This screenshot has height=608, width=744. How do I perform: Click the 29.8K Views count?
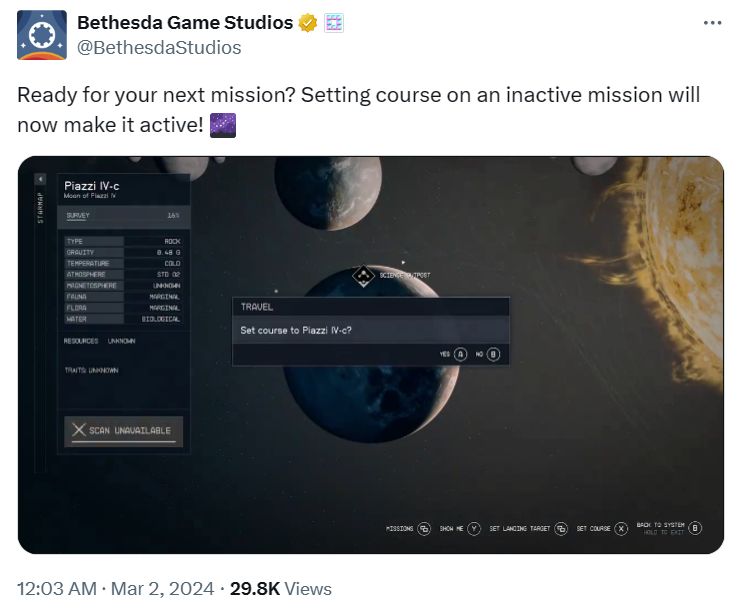(281, 589)
